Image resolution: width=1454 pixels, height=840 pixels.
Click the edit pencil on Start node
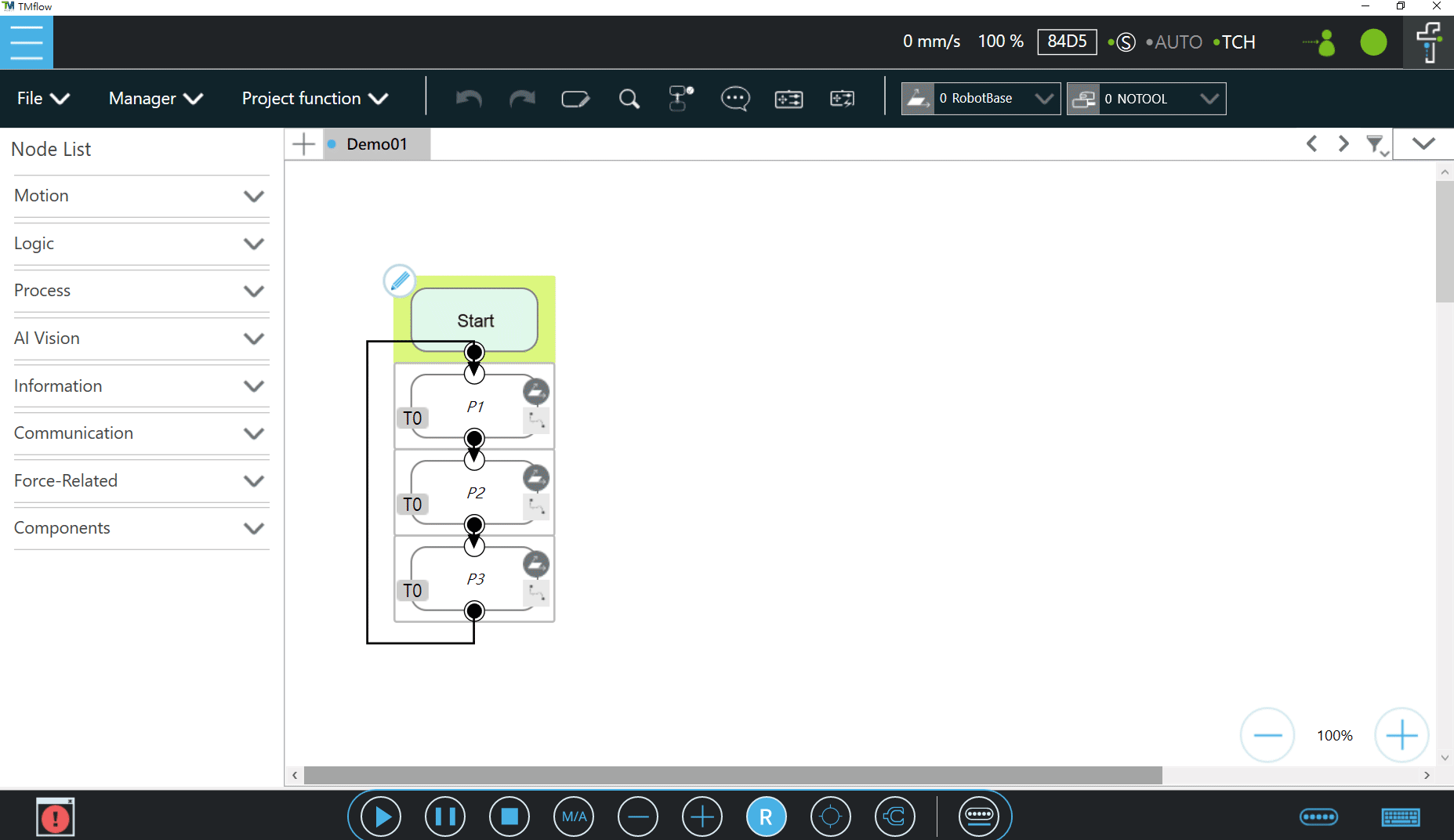click(x=399, y=280)
